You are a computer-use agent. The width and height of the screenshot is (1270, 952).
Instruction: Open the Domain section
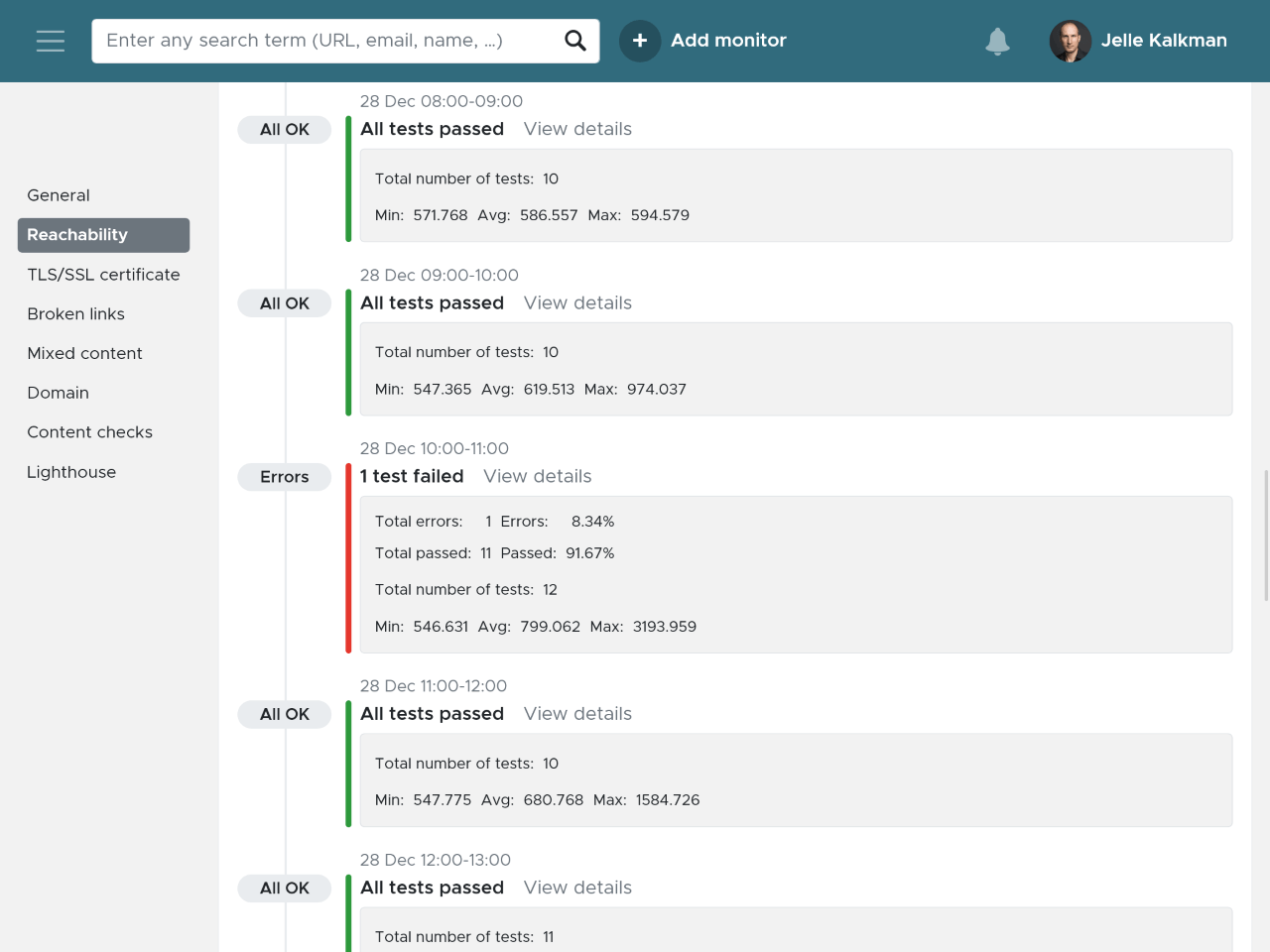coord(58,393)
